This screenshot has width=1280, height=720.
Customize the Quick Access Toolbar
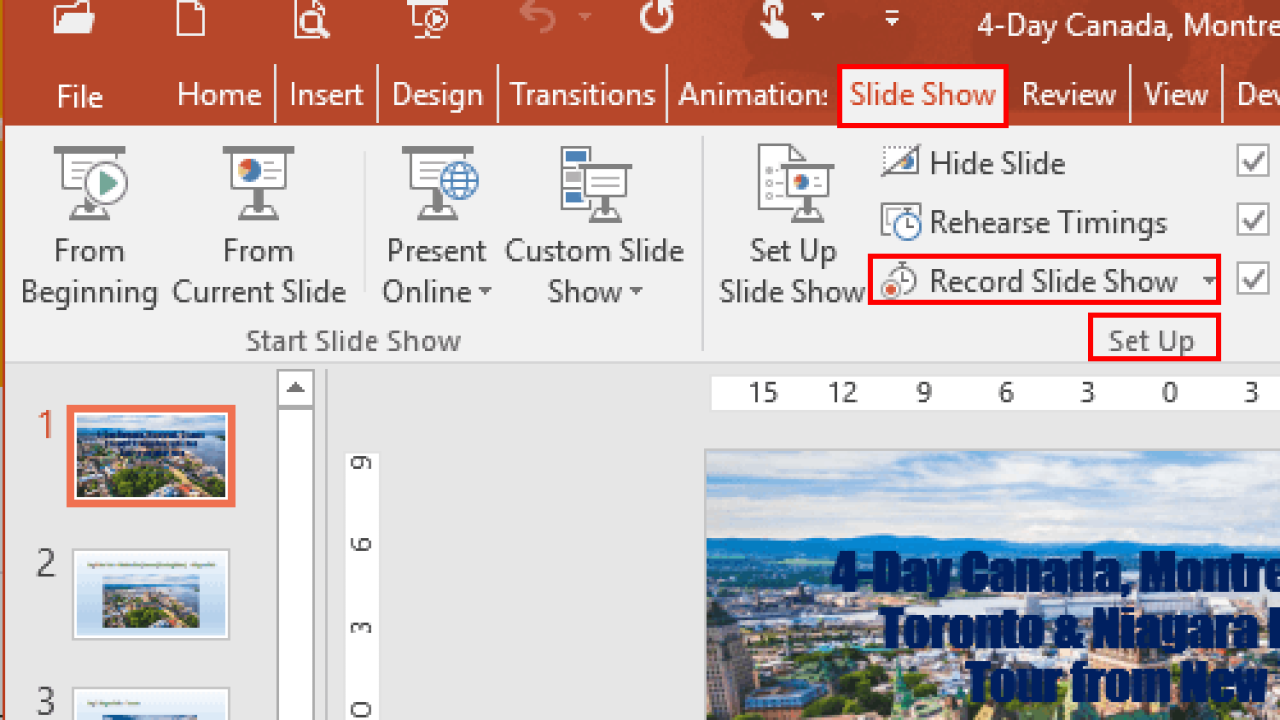coord(892,17)
